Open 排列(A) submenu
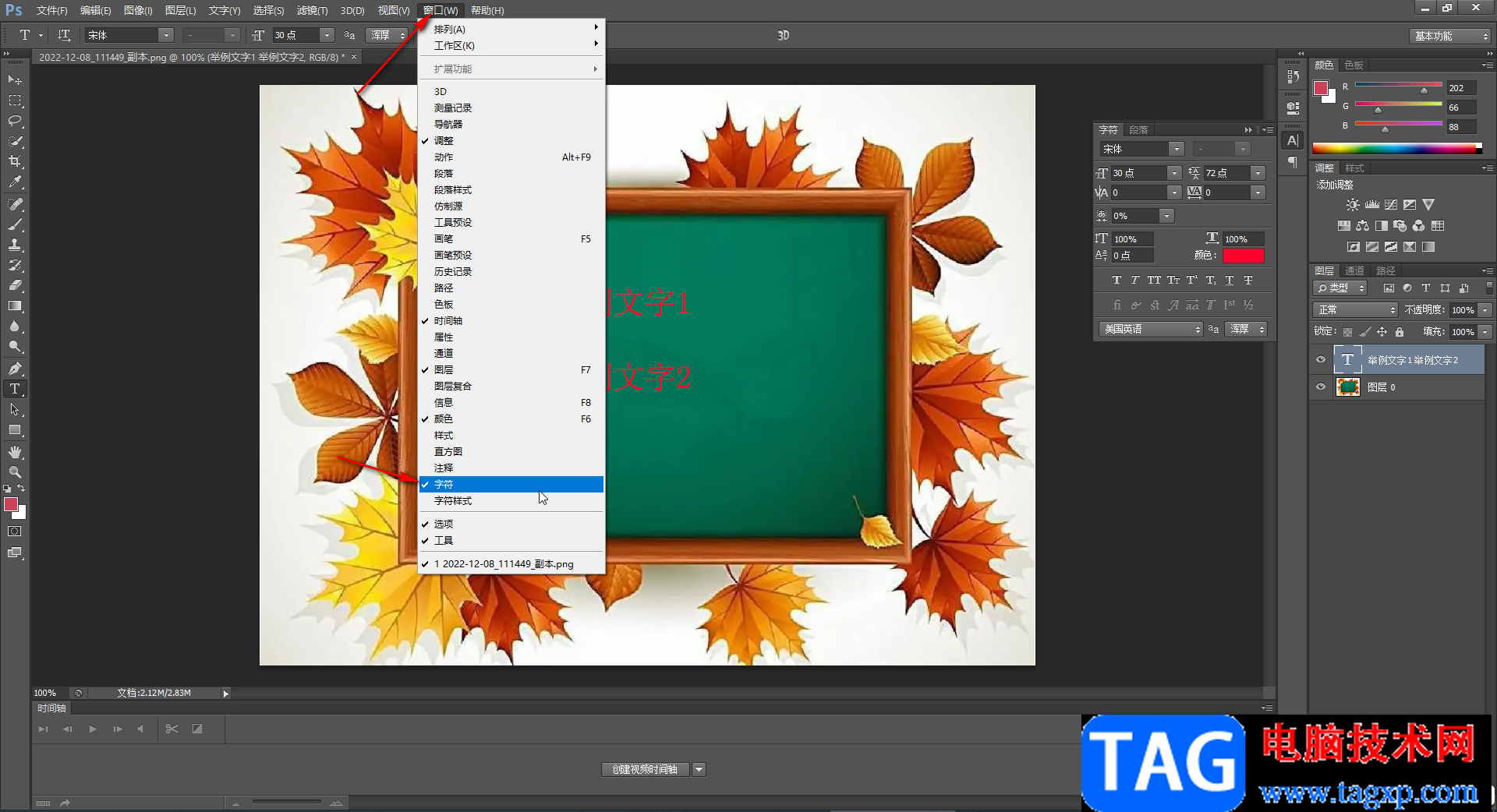1497x812 pixels. point(511,29)
